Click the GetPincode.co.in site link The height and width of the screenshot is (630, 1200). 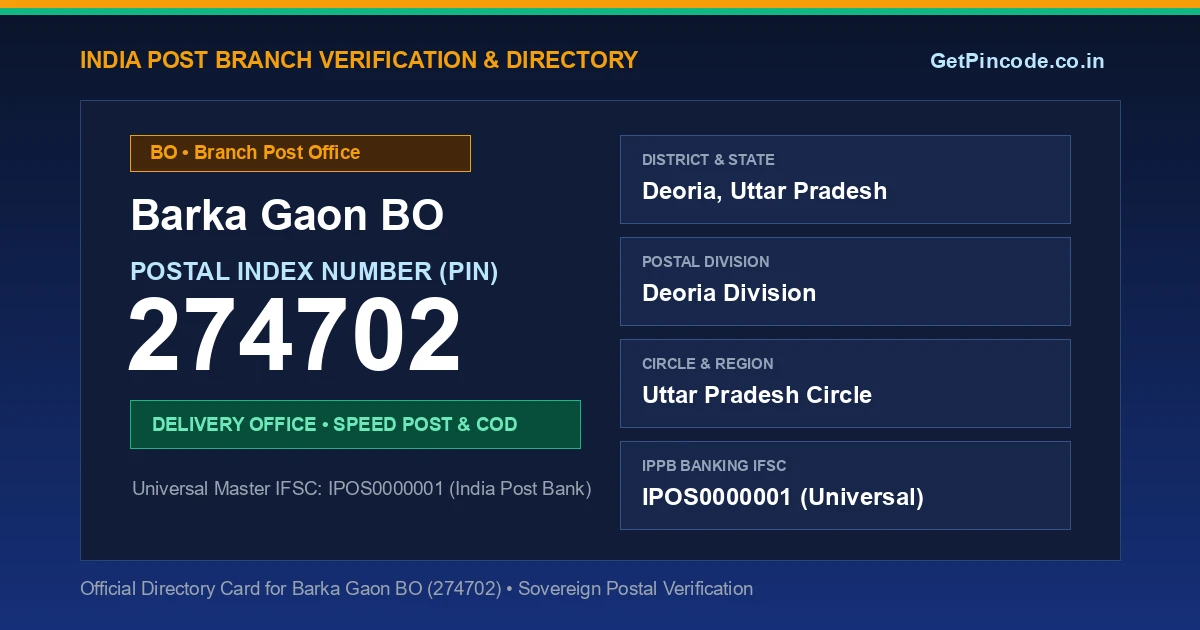(x=1017, y=61)
